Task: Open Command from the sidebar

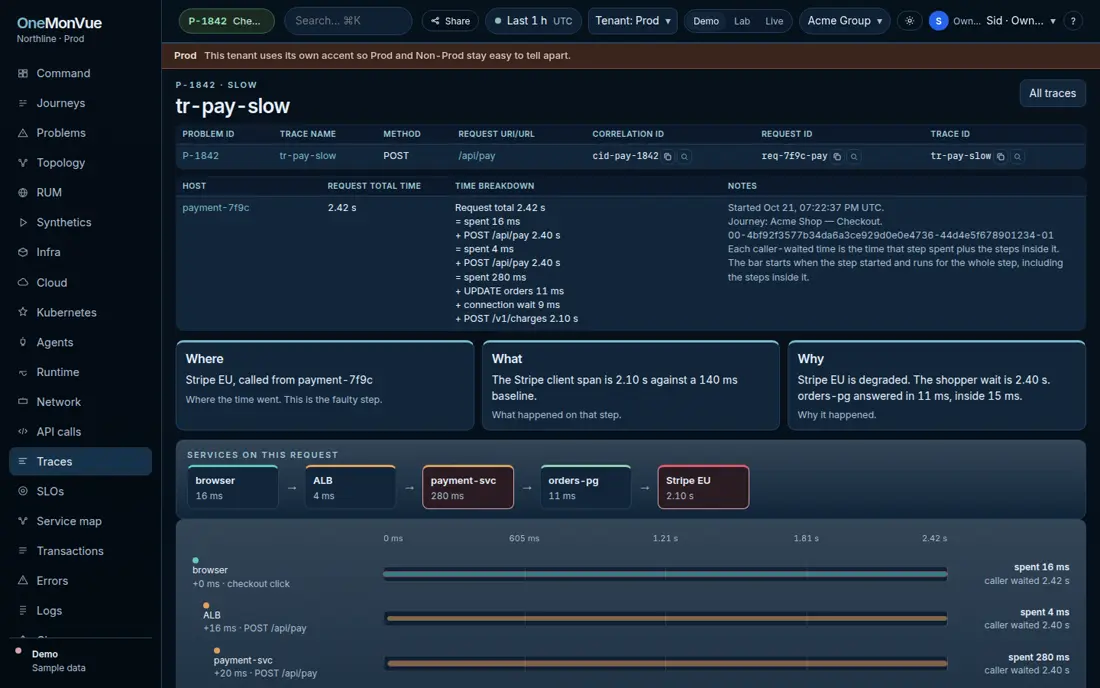Action: [x=81, y=73]
